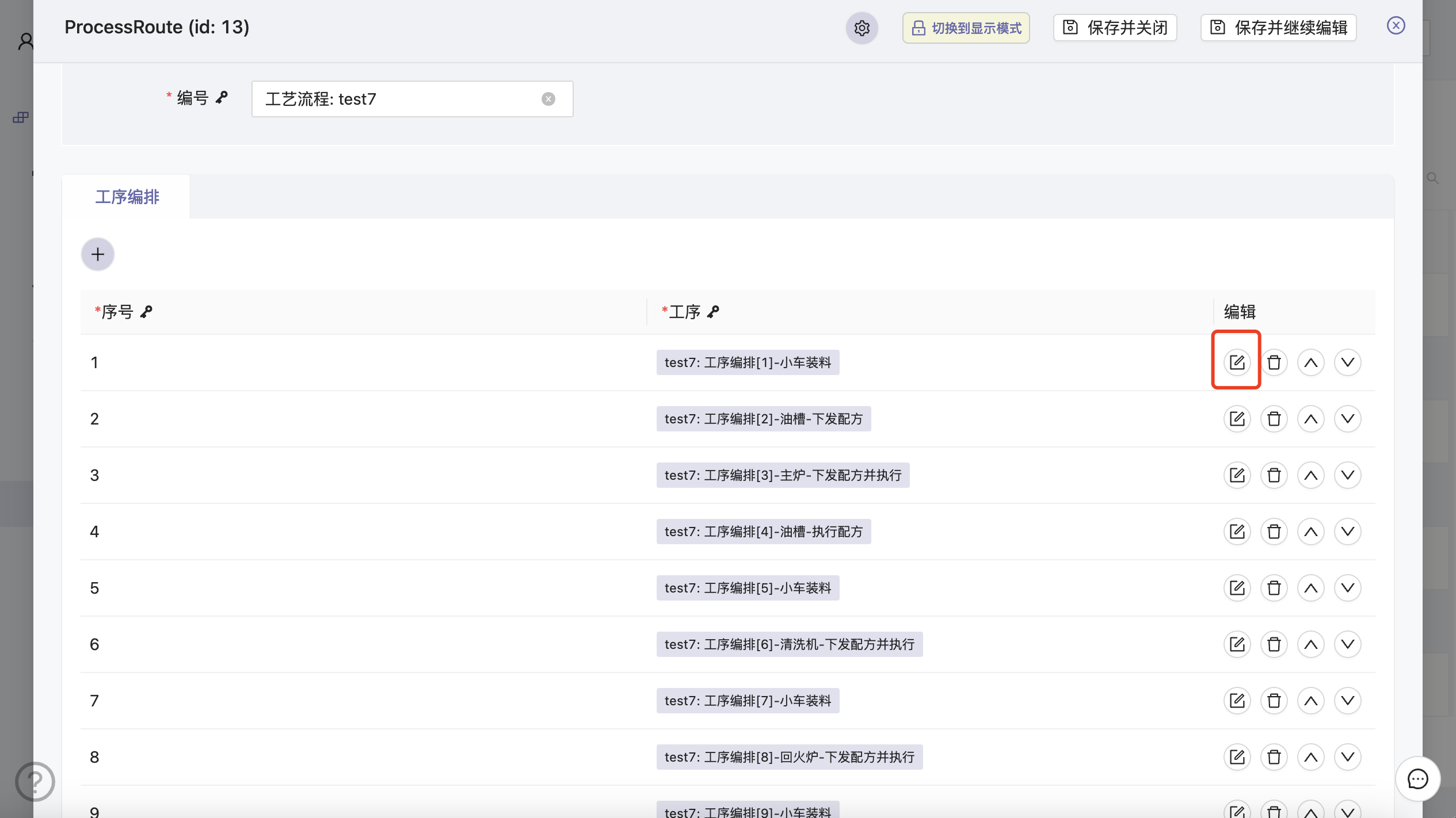Clear the 工艺流程: test7 field
The width and height of the screenshot is (1456, 818).
[548, 99]
